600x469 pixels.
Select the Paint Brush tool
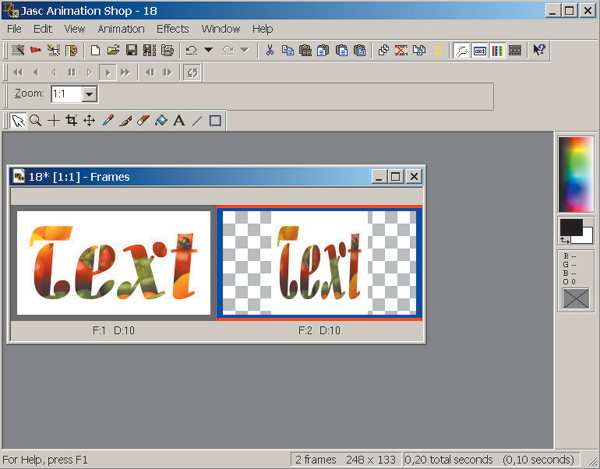click(x=126, y=121)
